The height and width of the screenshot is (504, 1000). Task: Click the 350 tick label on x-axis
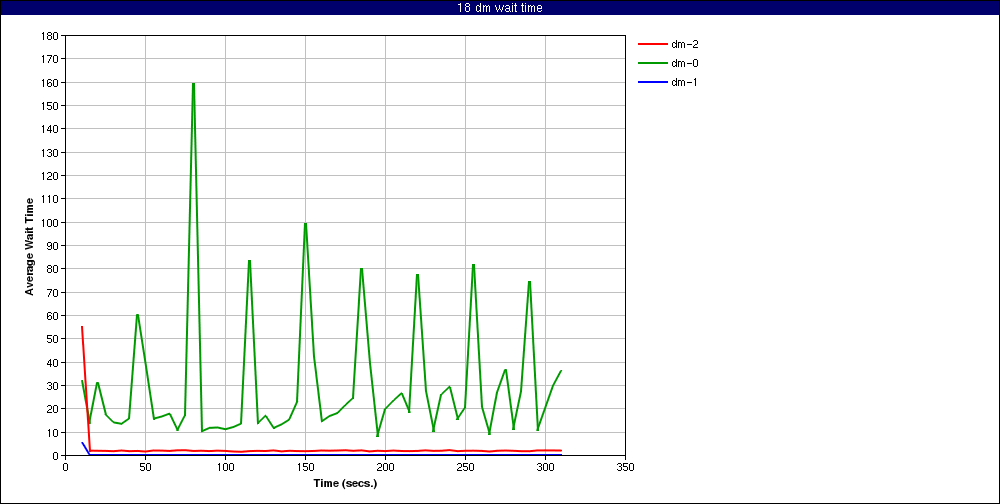click(625, 466)
